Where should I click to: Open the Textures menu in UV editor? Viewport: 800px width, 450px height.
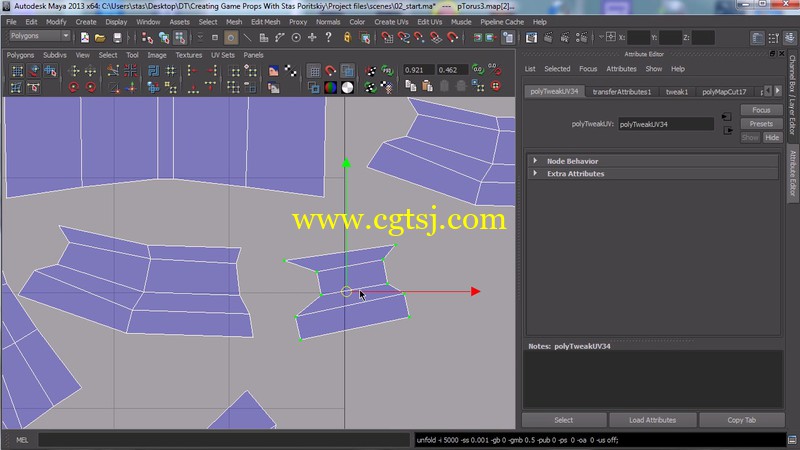(x=189, y=55)
